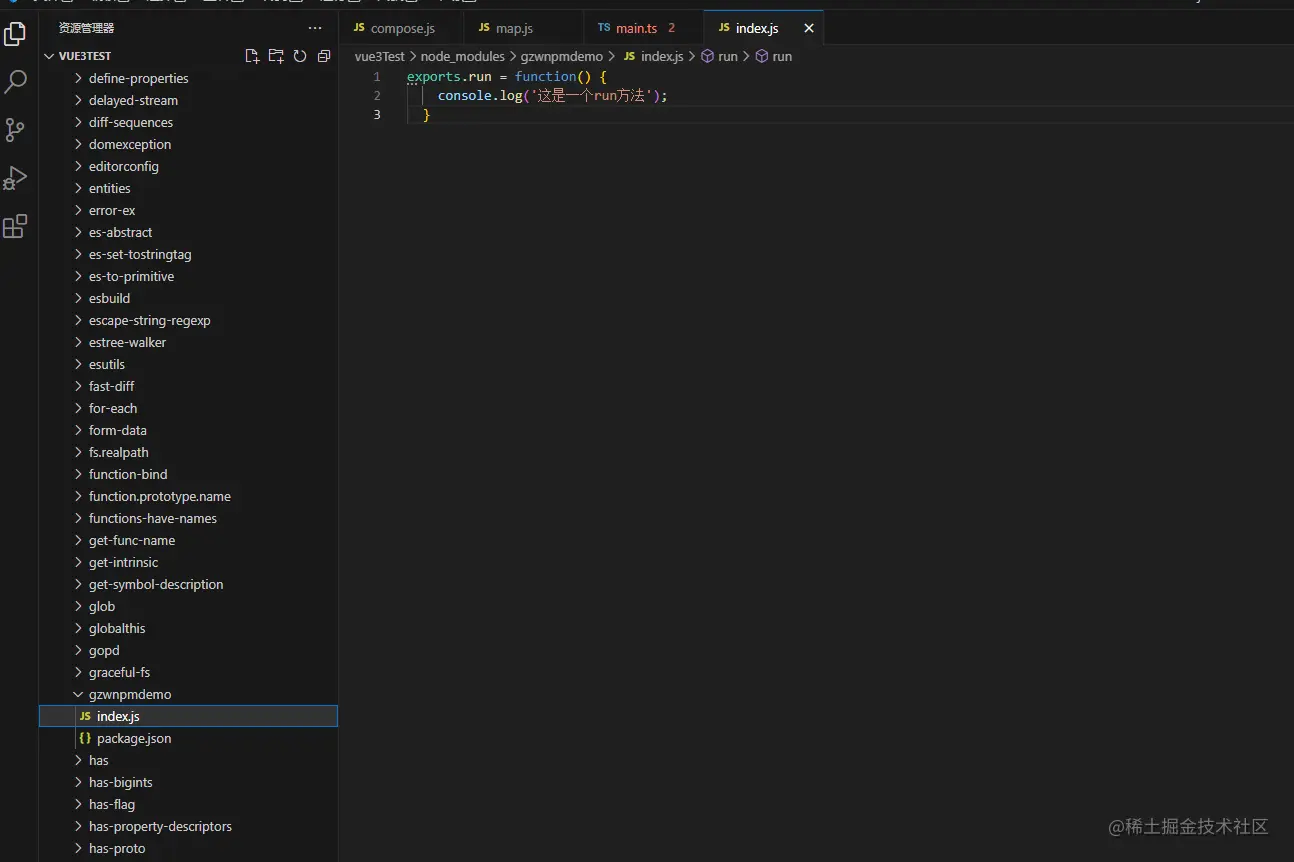Refresh the explorer file tree
The image size is (1294, 862).
(300, 56)
